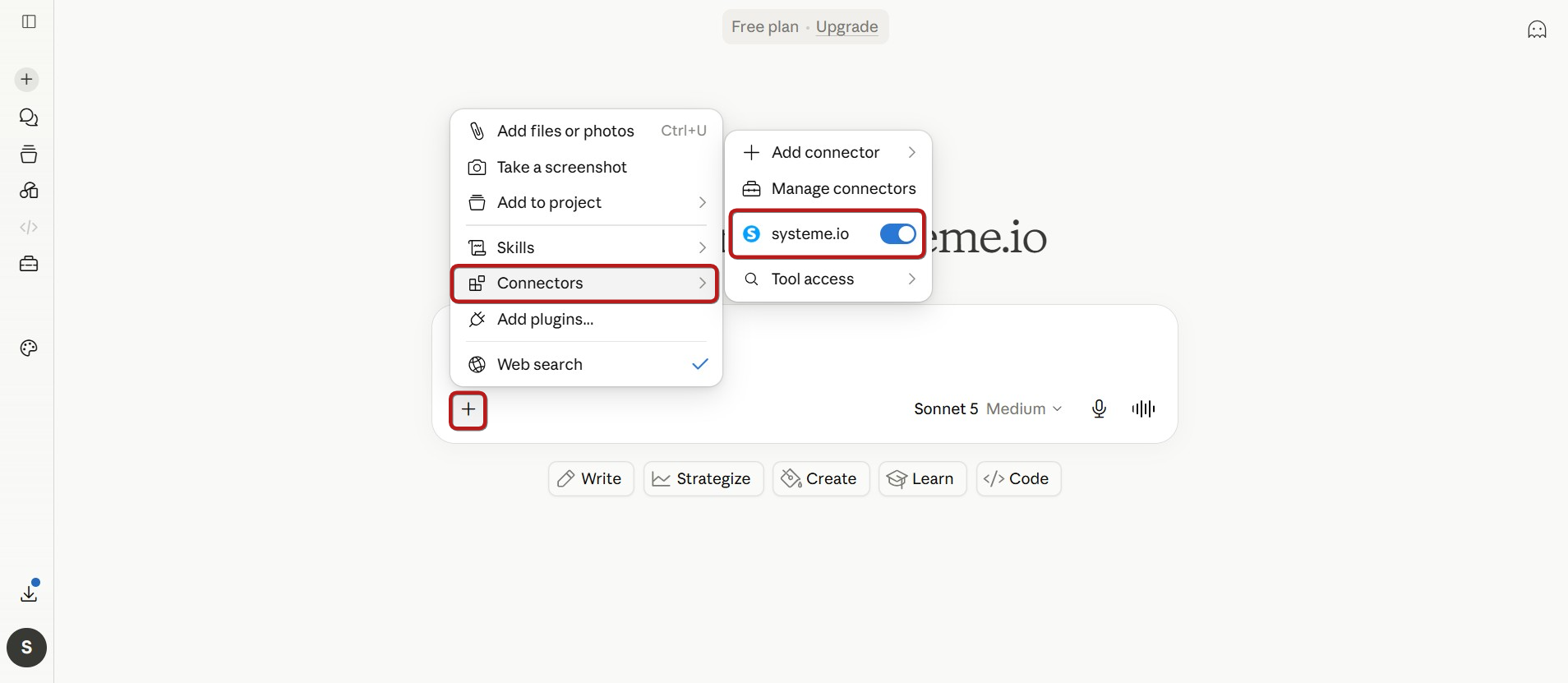Toggle the sidebar panel icon
Image resolution: width=1568 pixels, height=683 pixels.
pos(29,21)
